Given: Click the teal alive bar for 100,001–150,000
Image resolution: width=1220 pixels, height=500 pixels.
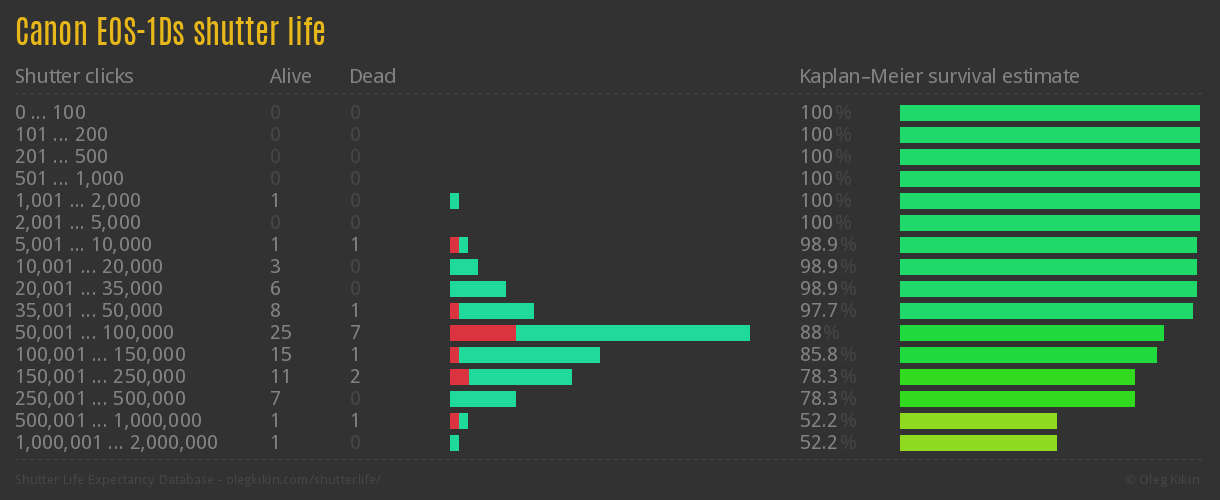Looking at the screenshot, I should tap(529, 355).
